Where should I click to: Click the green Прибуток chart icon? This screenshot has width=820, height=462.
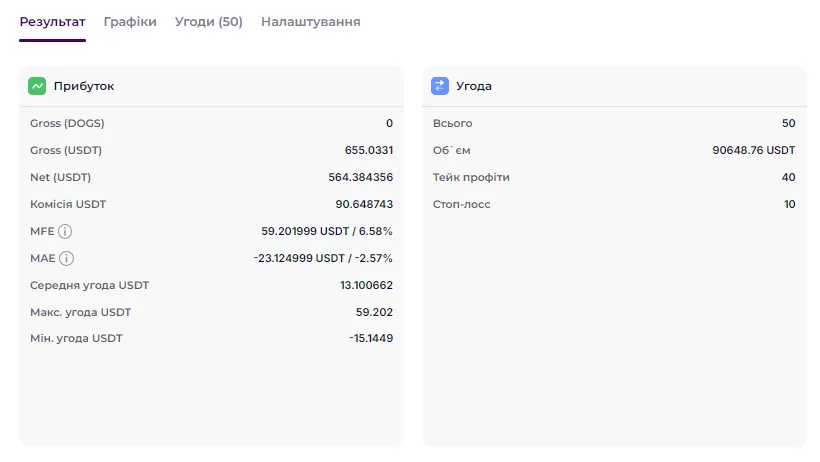click(x=37, y=86)
